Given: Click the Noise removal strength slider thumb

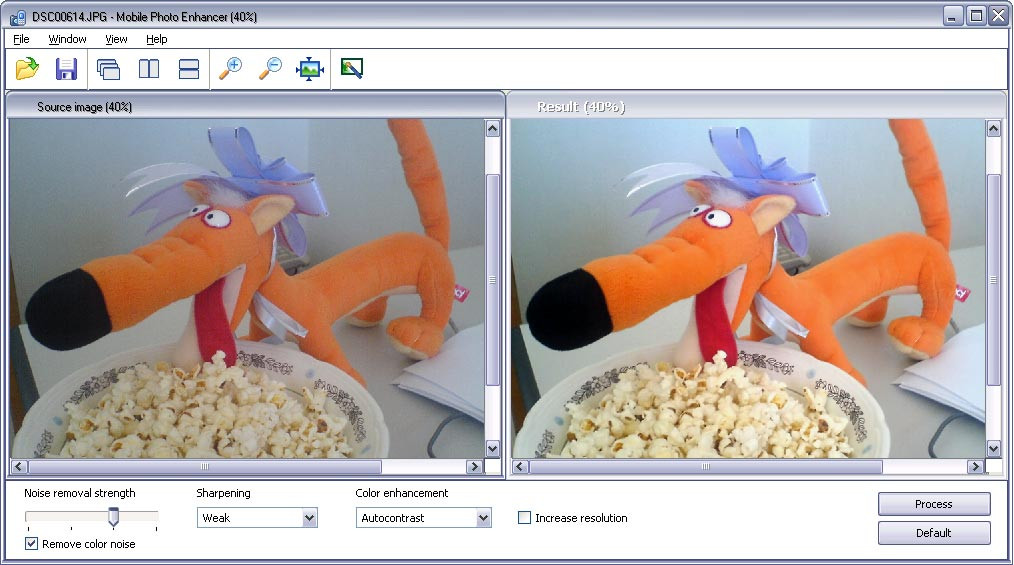Looking at the screenshot, I should click(113, 517).
